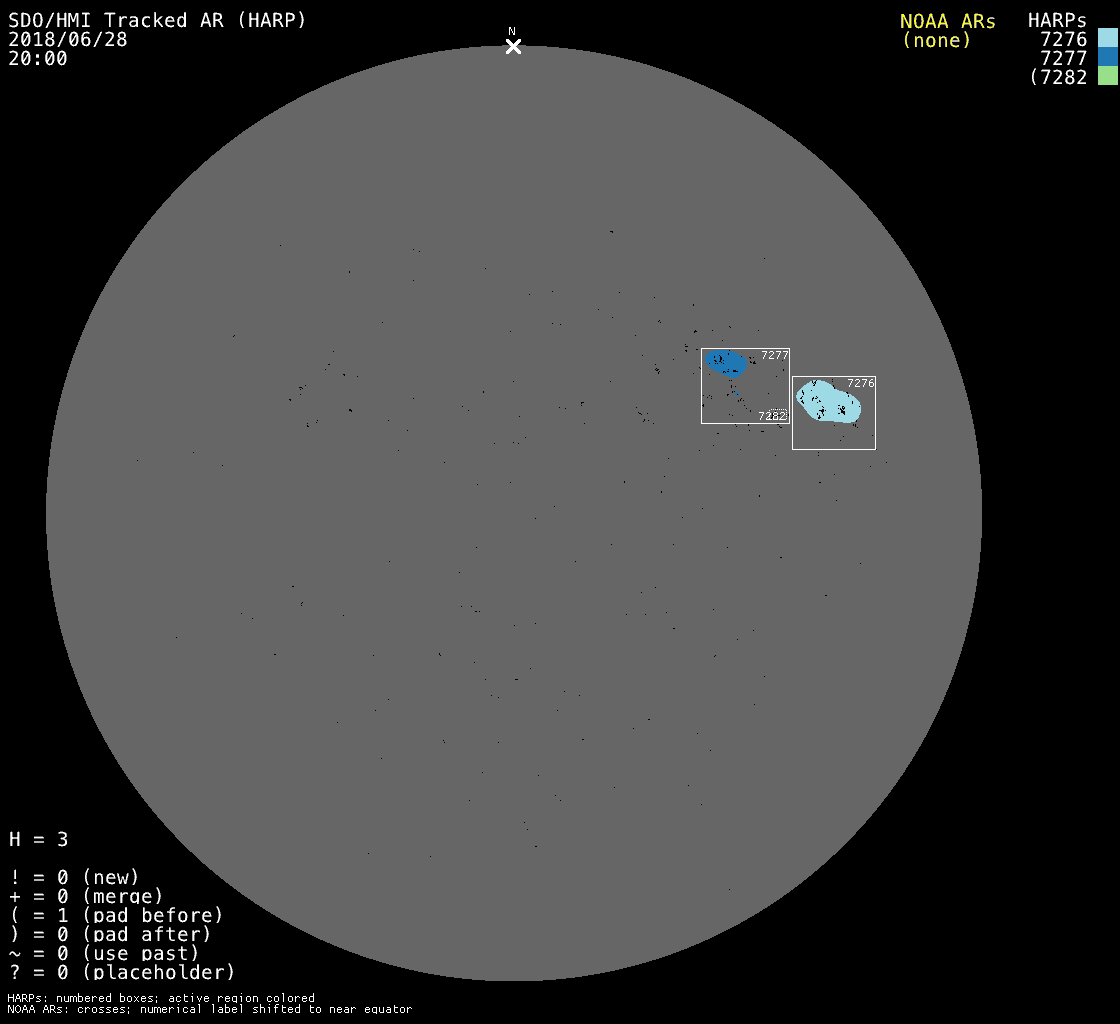Click the small 'N' letter above the disk
This screenshot has width=1120, height=1024.
pyautogui.click(x=512, y=31)
